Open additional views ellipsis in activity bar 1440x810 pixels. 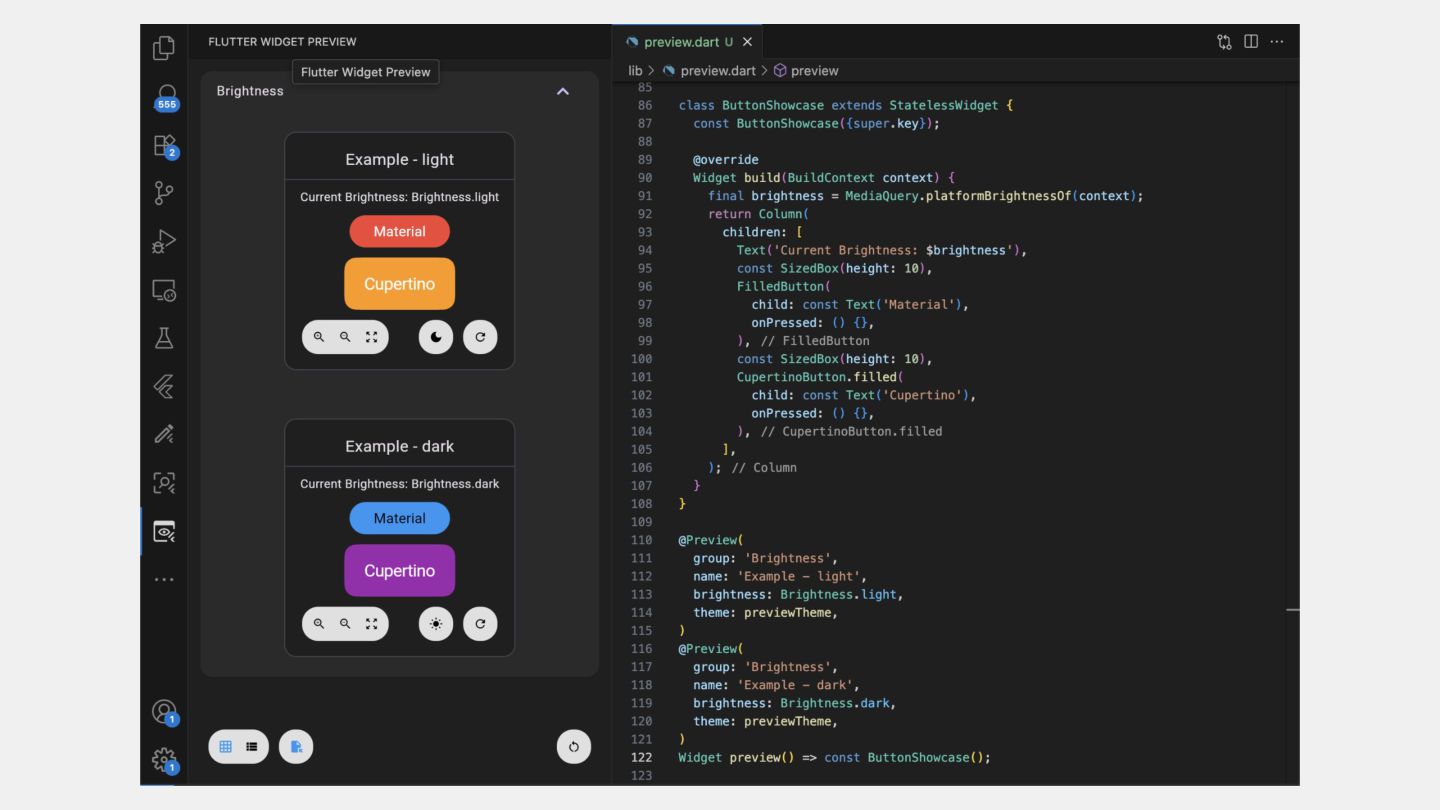pos(164,580)
